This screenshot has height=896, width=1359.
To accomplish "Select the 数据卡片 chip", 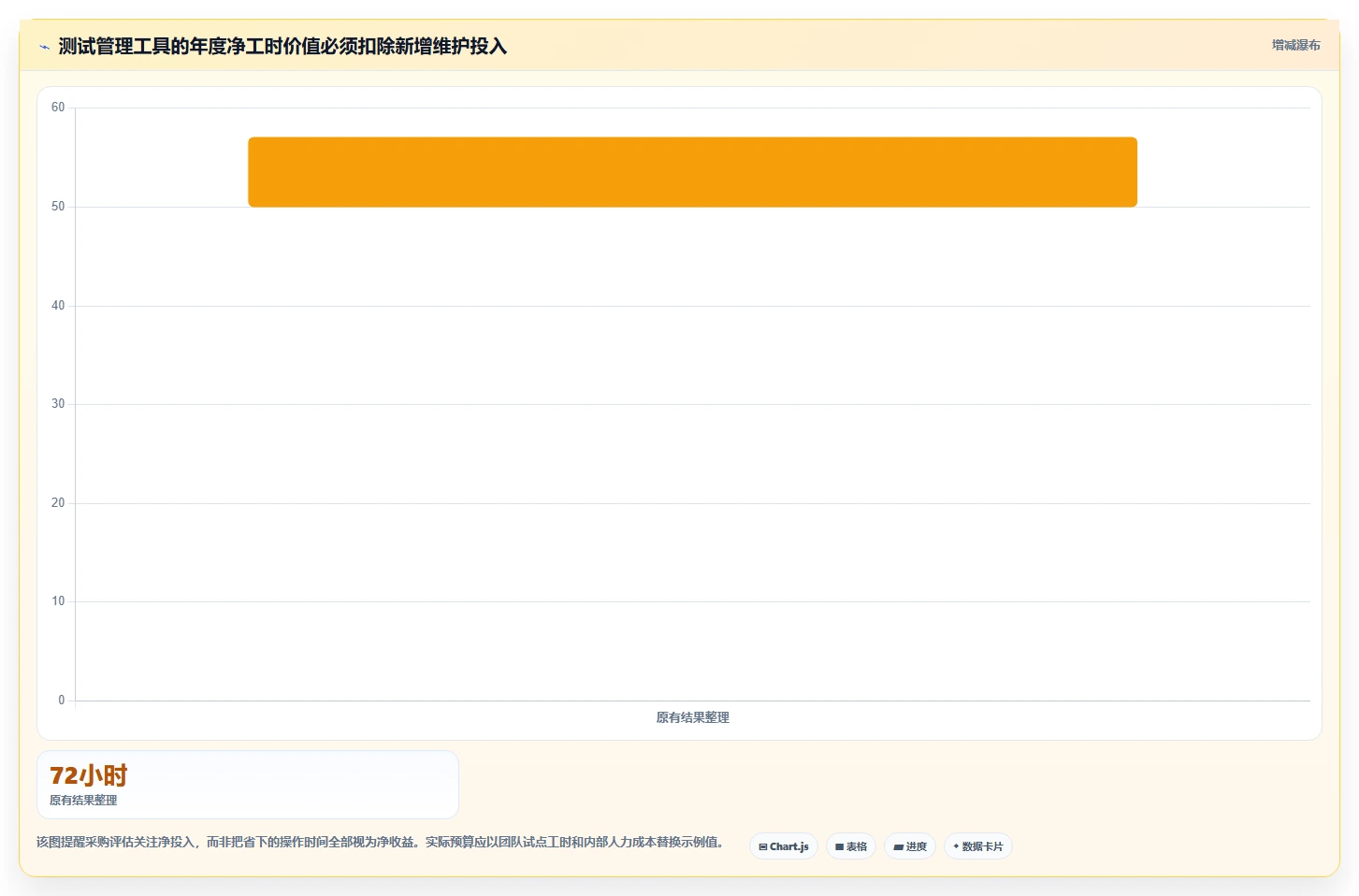I will 978,846.
